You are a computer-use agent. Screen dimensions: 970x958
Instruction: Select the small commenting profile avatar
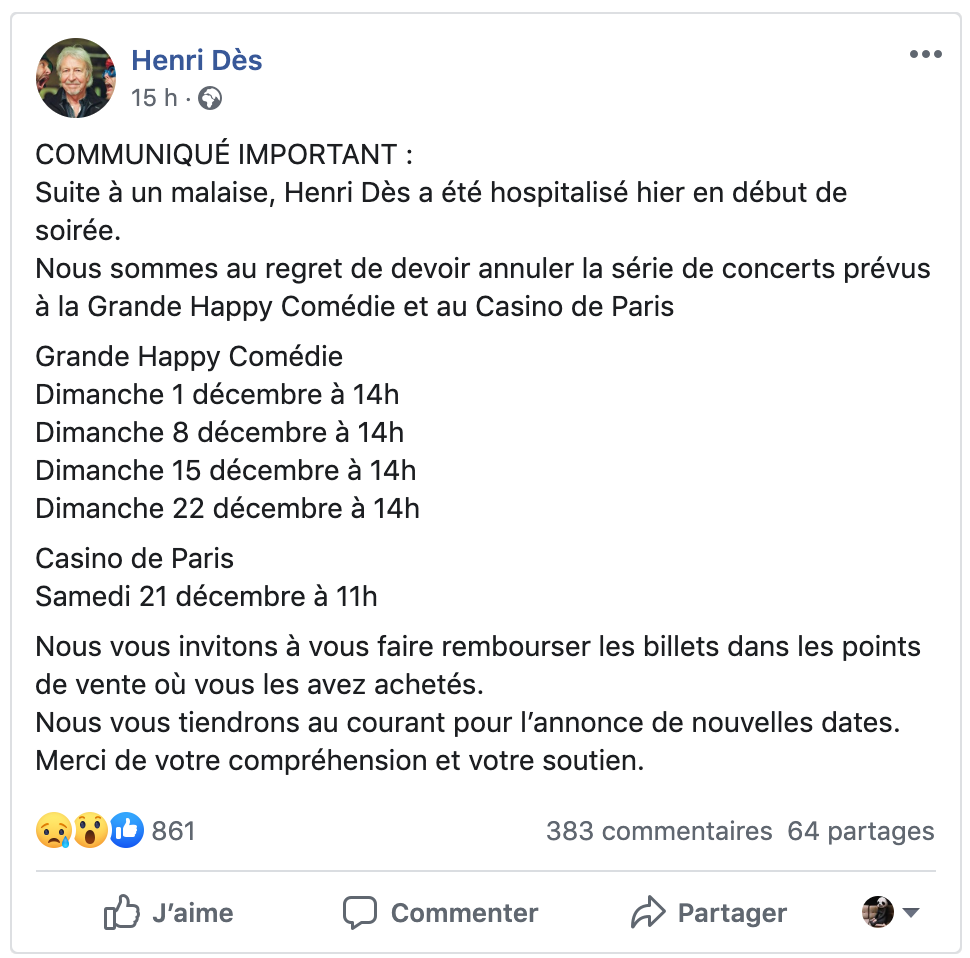click(x=878, y=912)
